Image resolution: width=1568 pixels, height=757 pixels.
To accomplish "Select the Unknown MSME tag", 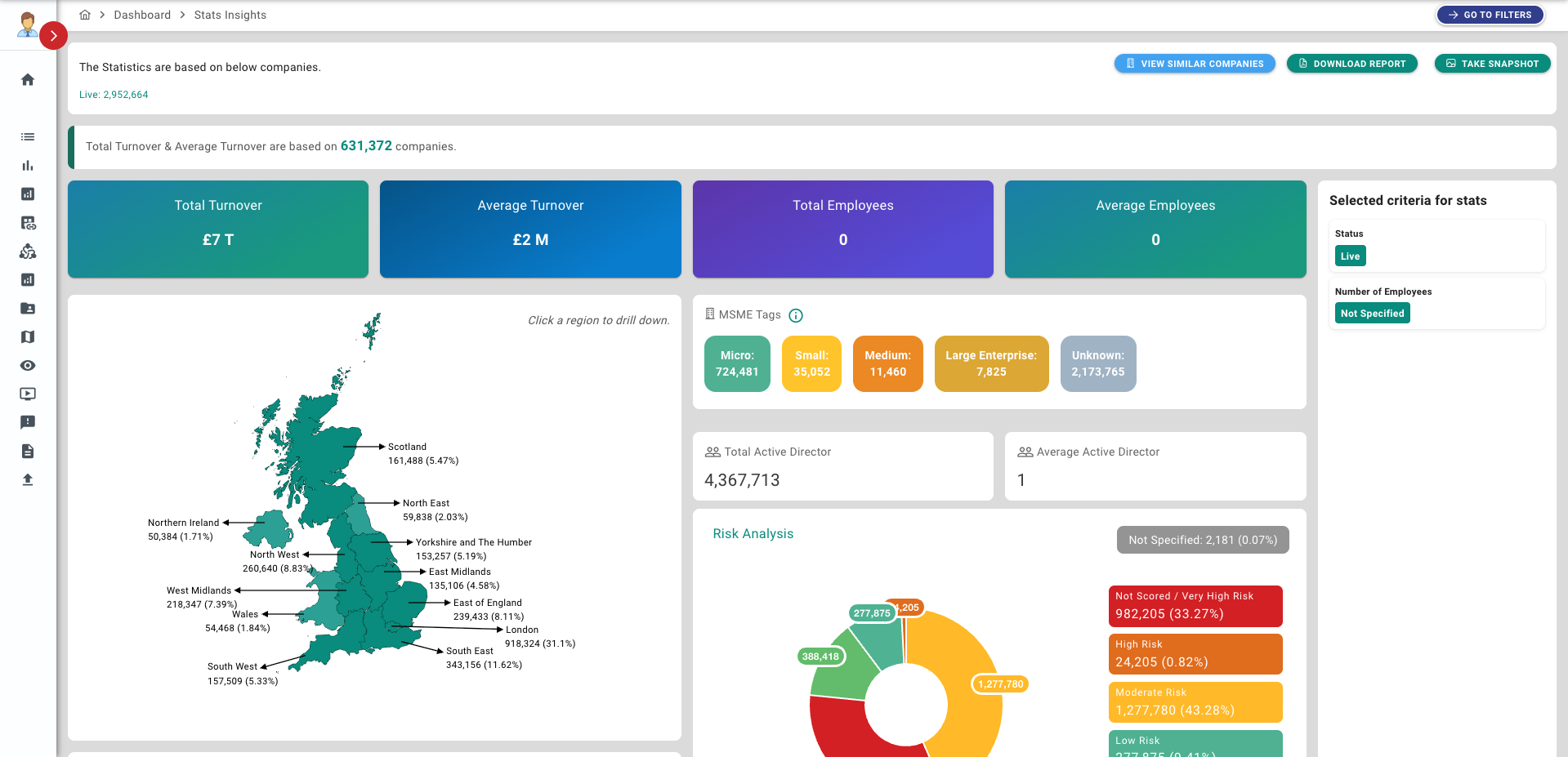I will tap(1098, 363).
